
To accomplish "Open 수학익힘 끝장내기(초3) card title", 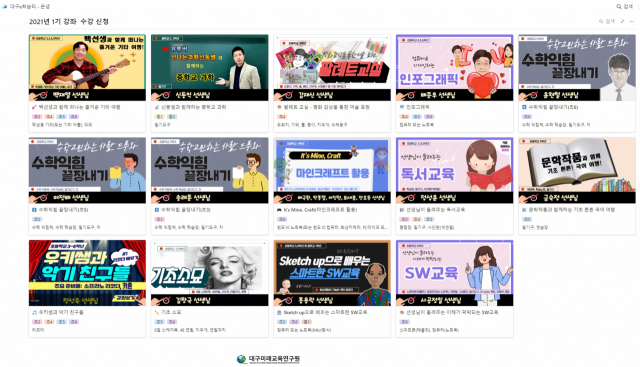I will click(x=186, y=210).
